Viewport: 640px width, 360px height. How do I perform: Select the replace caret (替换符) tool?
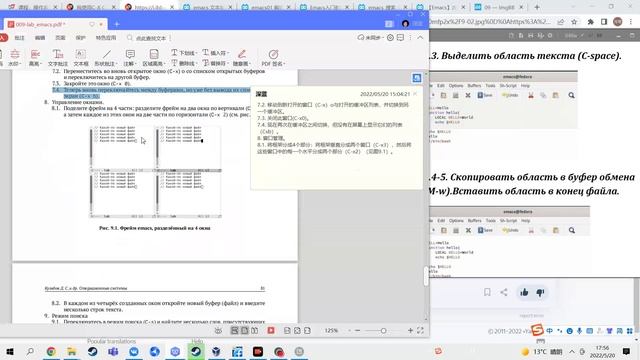coord(215,63)
